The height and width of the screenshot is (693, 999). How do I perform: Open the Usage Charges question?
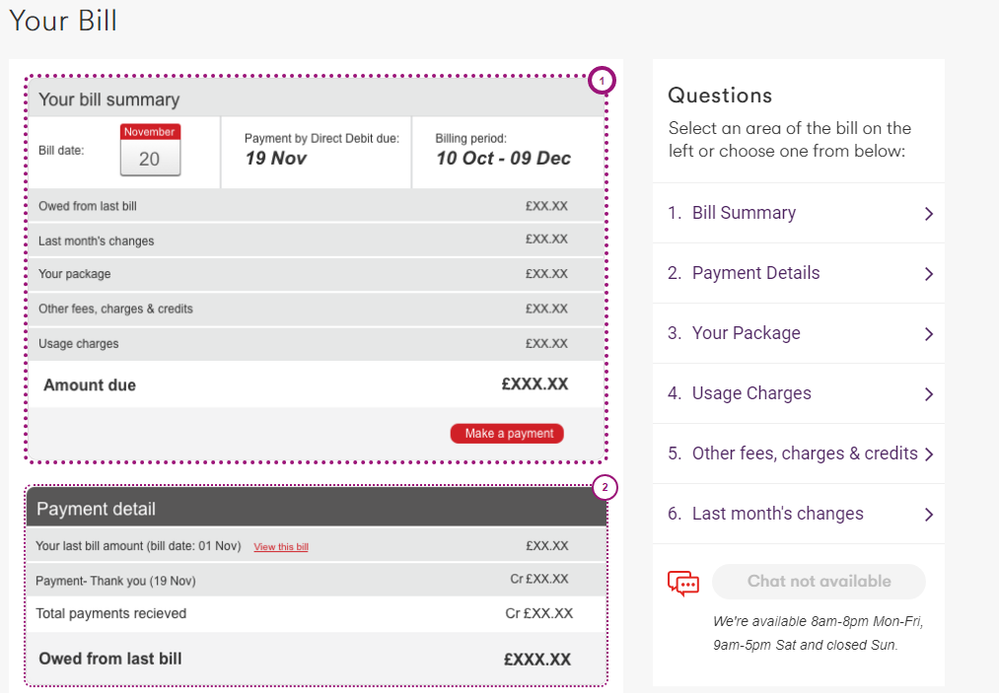(x=799, y=394)
